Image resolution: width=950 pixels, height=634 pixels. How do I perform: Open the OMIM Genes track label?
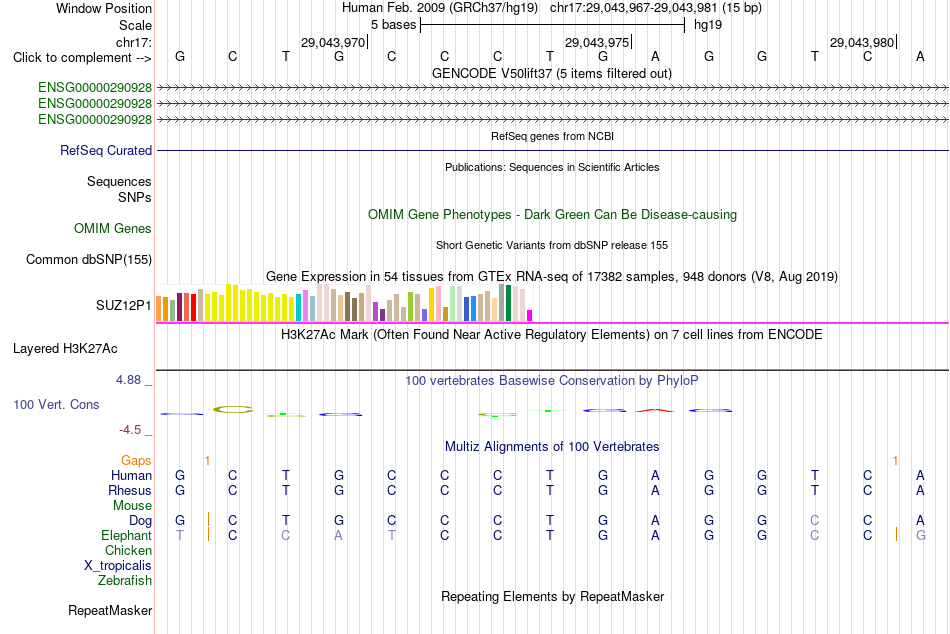(112, 229)
